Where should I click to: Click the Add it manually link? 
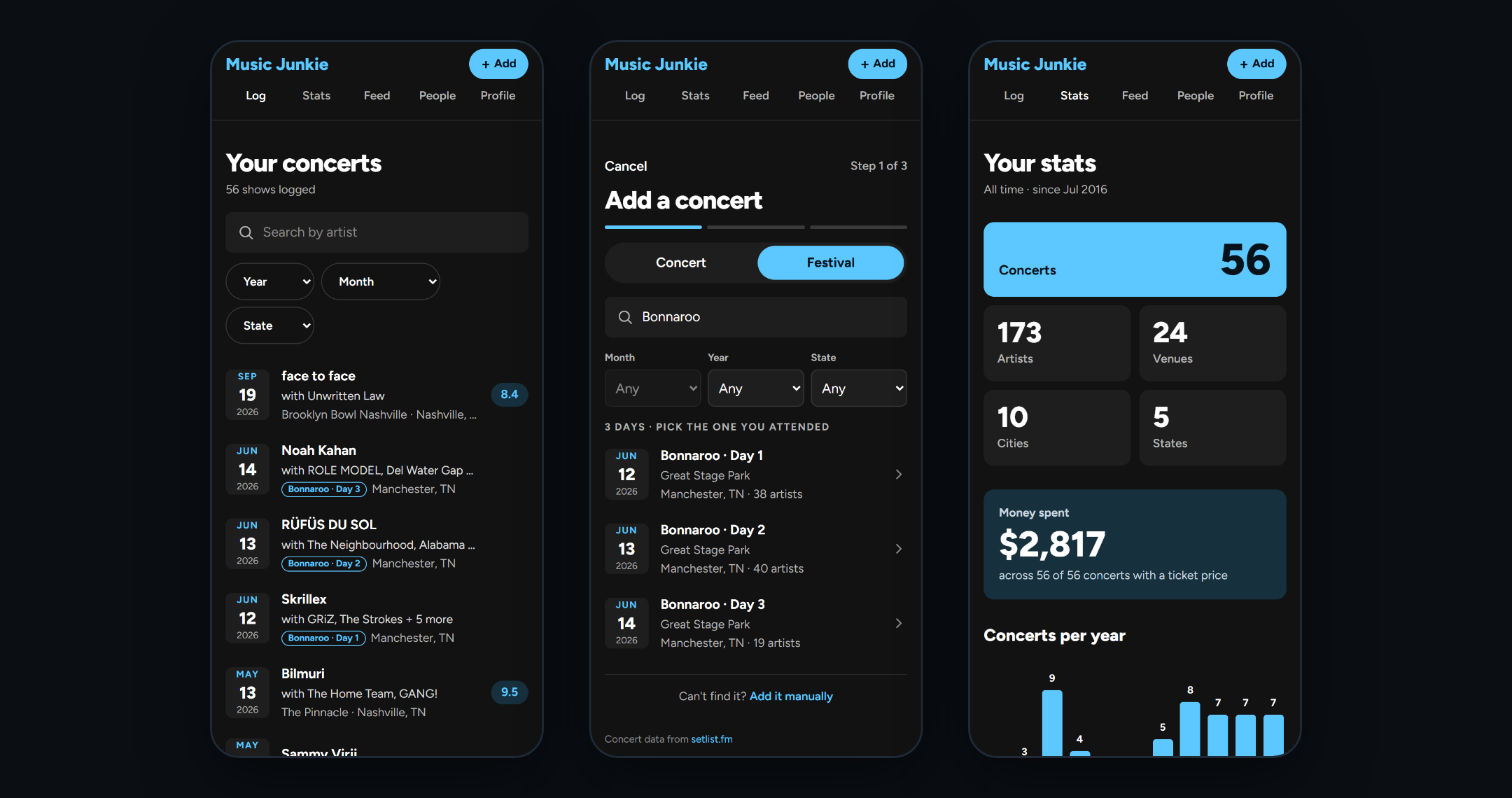point(791,696)
